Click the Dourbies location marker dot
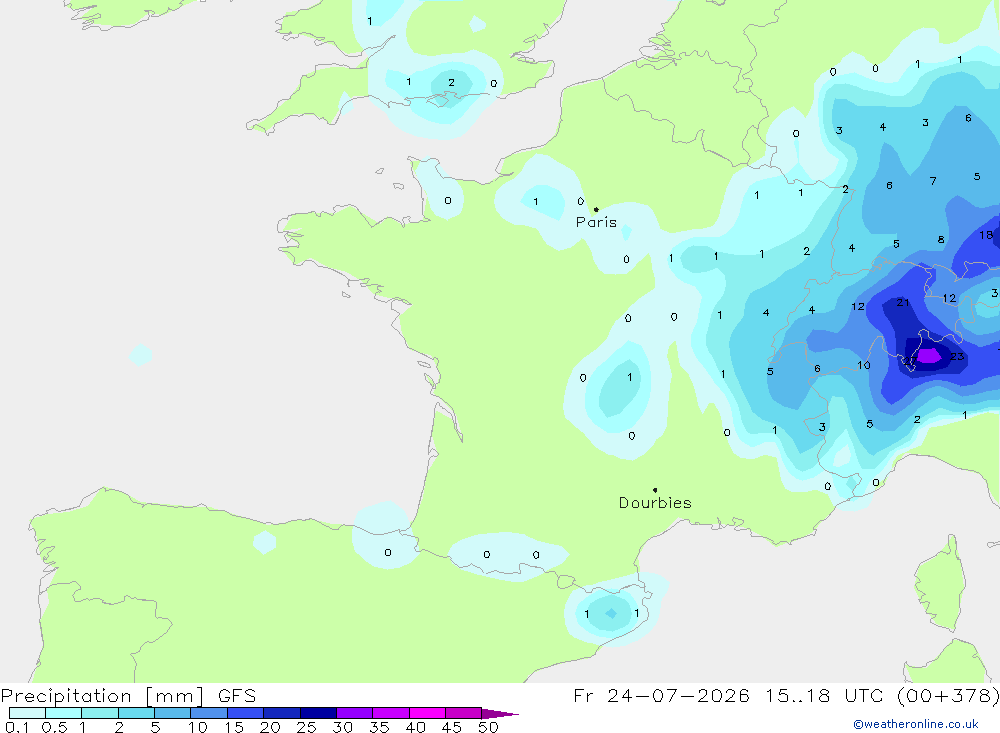The width and height of the screenshot is (1000, 733). tap(655, 490)
